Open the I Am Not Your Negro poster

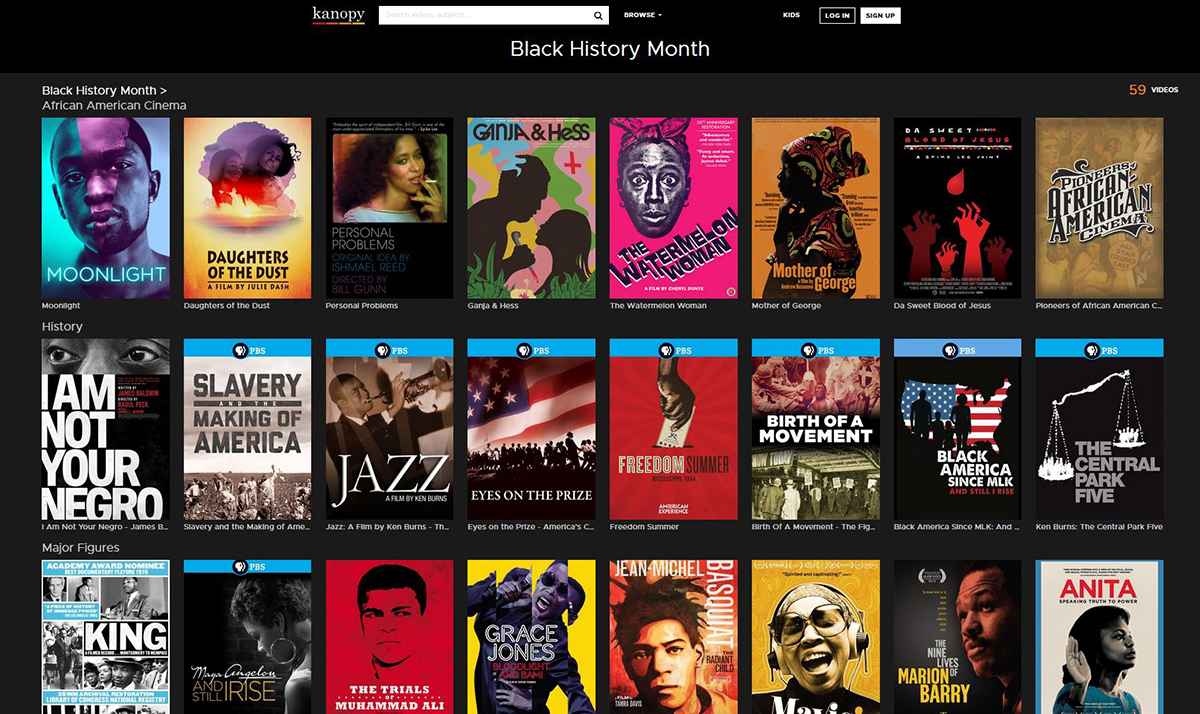coord(106,429)
